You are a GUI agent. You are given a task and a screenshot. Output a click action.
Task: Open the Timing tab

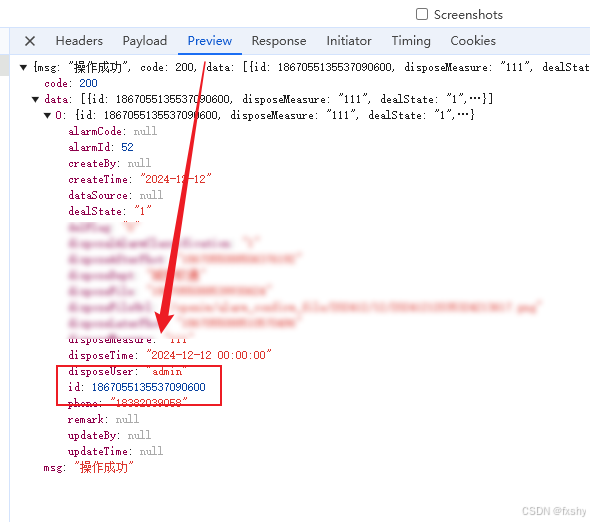(411, 41)
